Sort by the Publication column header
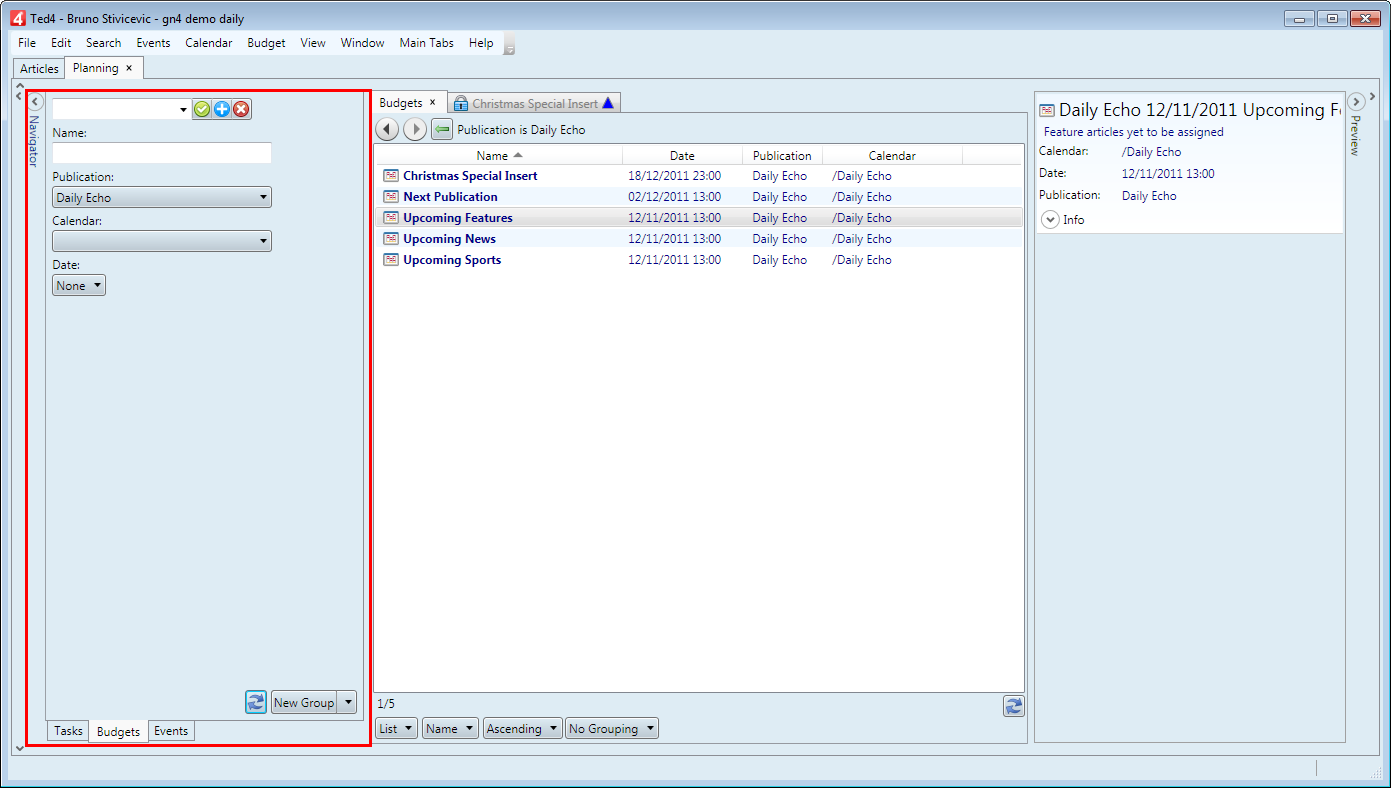The width and height of the screenshot is (1391, 788). coord(782,155)
